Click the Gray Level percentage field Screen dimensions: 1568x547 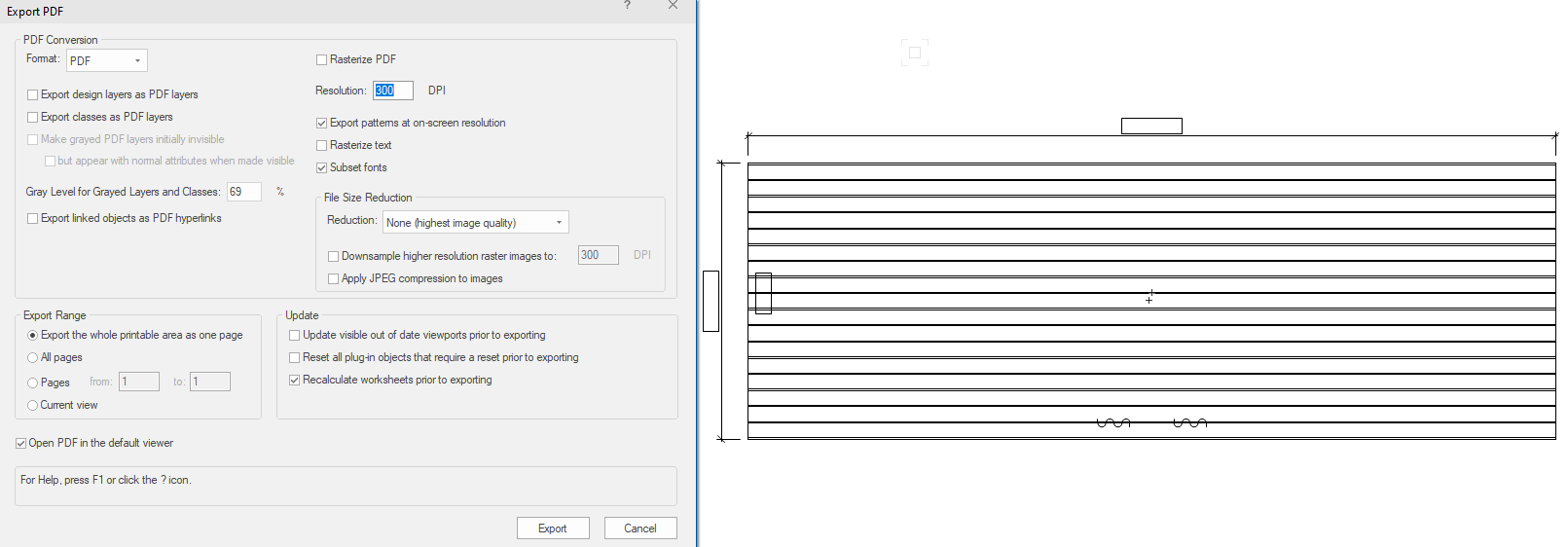[244, 192]
